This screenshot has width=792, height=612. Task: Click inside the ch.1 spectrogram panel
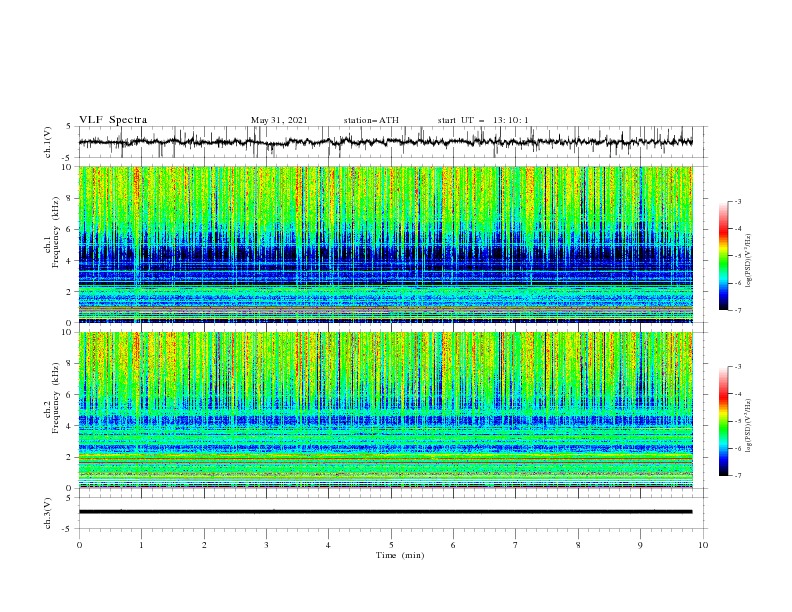385,244
